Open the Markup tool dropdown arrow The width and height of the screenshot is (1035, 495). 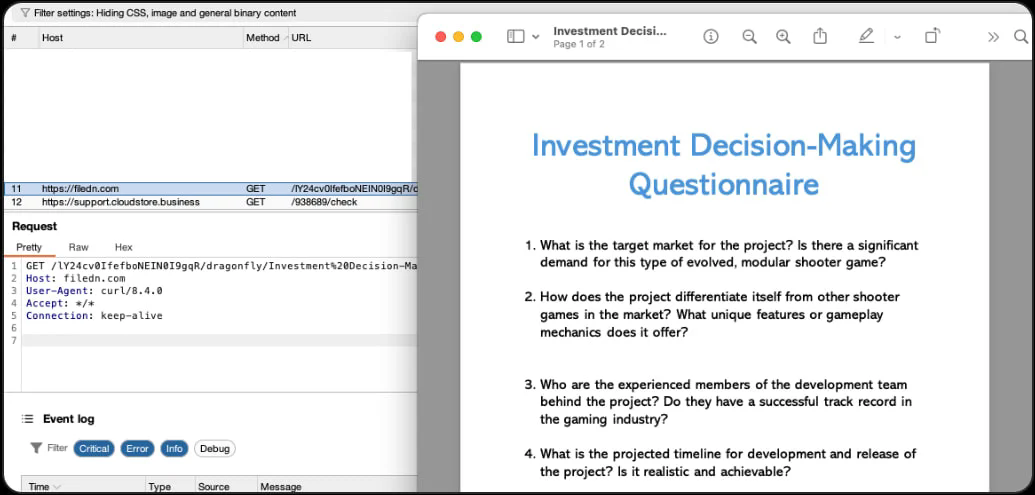897,37
